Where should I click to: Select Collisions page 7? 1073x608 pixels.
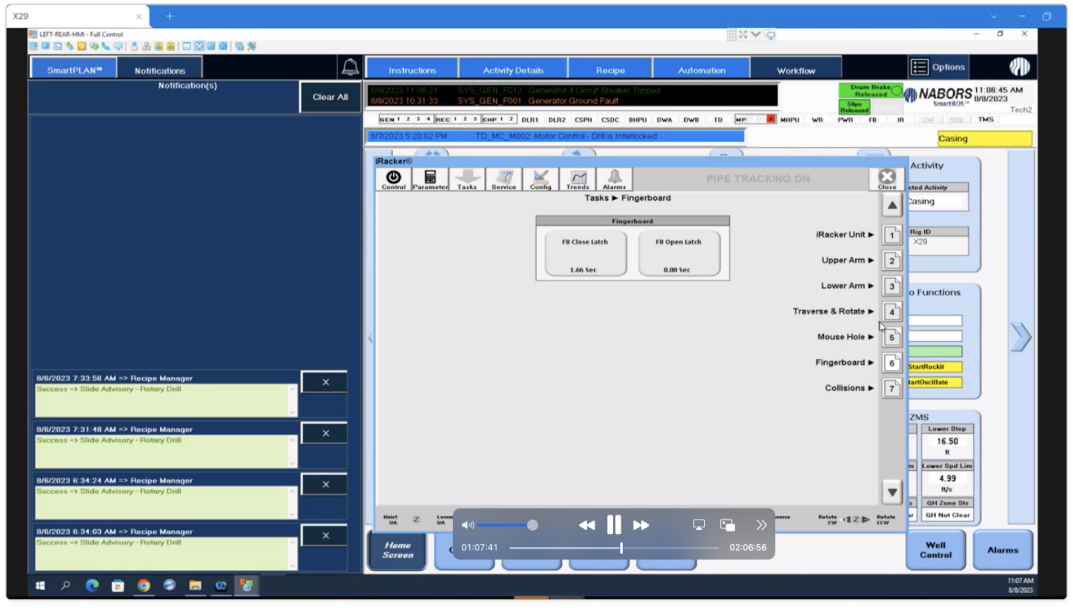click(x=892, y=388)
